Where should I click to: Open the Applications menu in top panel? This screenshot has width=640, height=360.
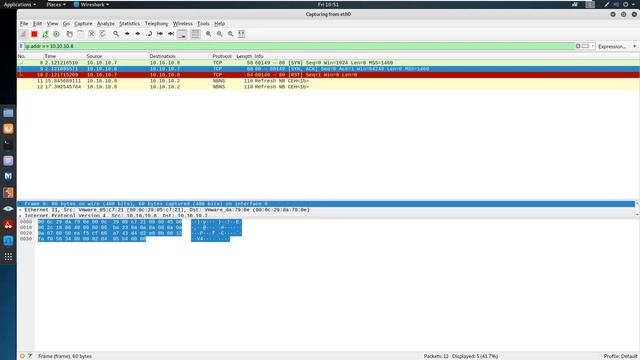point(20,4)
